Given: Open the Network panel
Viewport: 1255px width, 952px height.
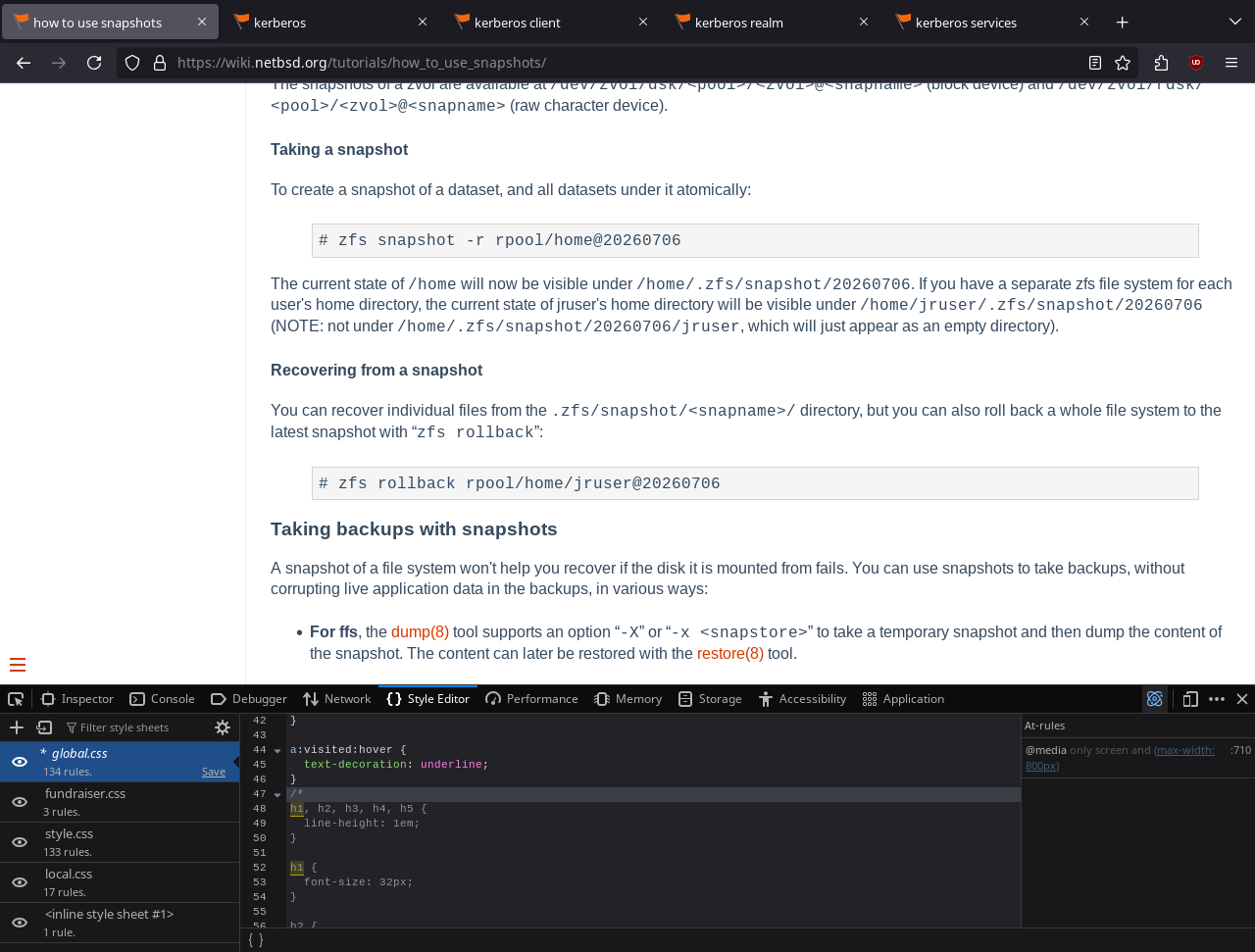Looking at the screenshot, I should [337, 699].
